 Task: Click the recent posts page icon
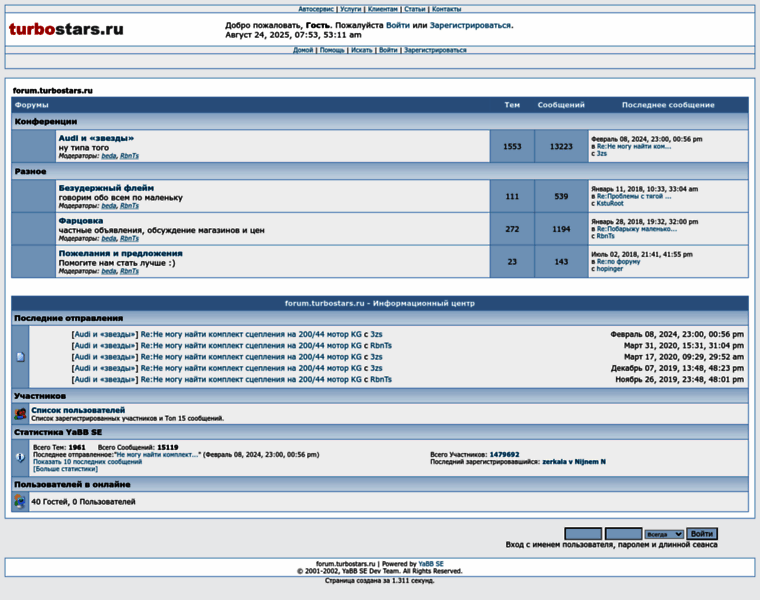[20, 357]
